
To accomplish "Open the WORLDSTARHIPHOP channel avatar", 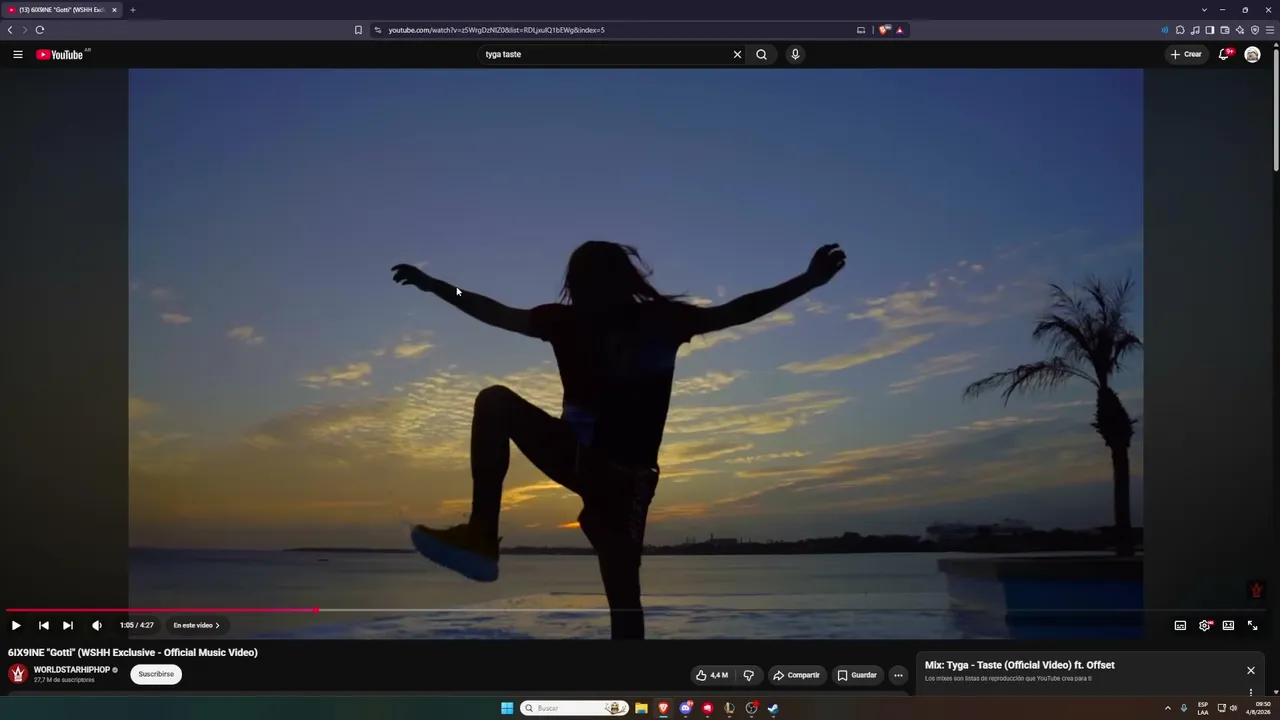I will [18, 674].
